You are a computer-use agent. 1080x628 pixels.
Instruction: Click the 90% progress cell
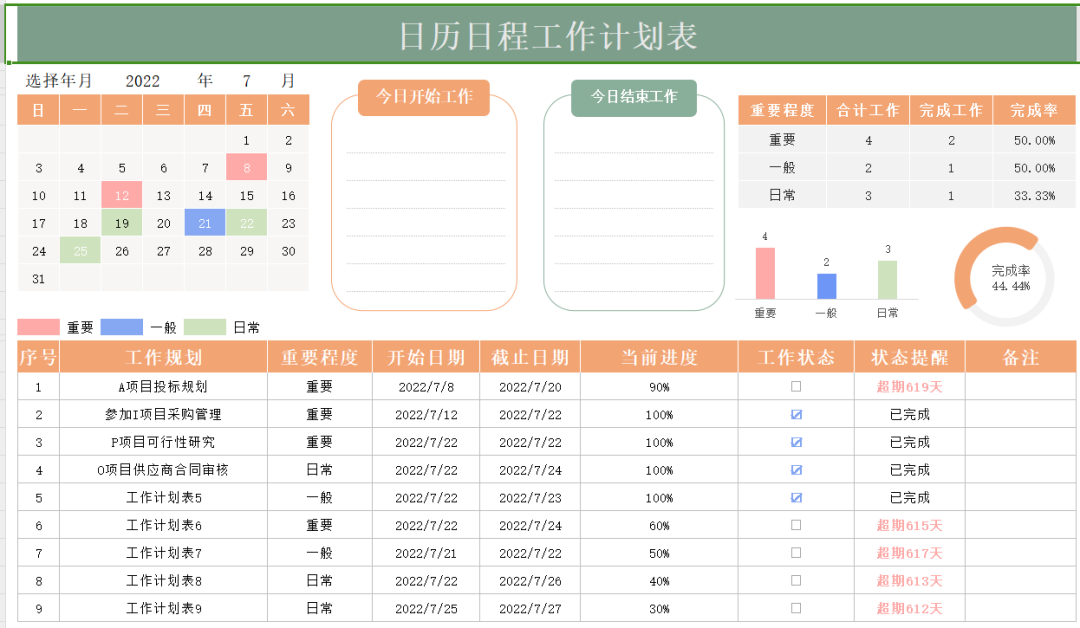[x=659, y=387]
